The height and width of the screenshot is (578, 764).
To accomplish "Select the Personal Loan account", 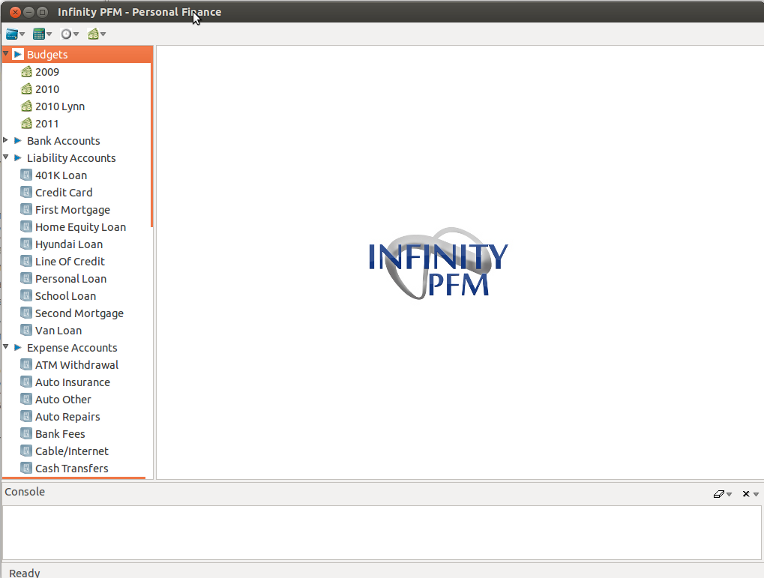I will (71, 279).
